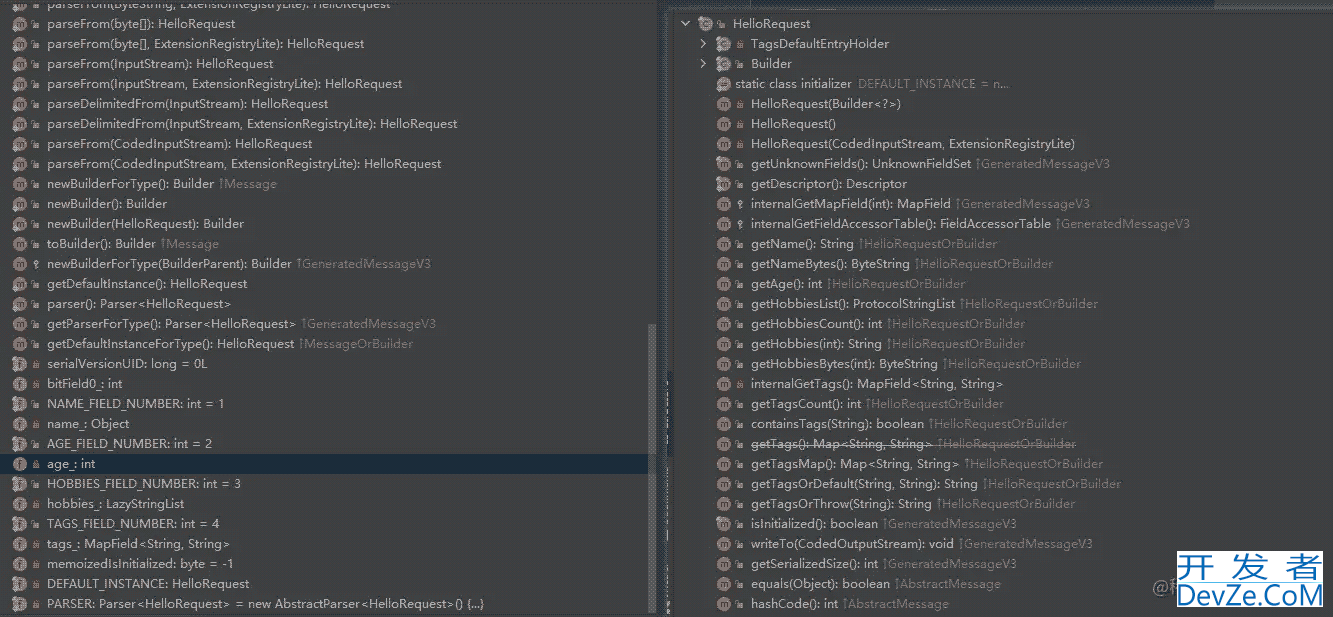1333x617 pixels.
Task: Select getHobbiesCount(): int
Action: point(817,323)
